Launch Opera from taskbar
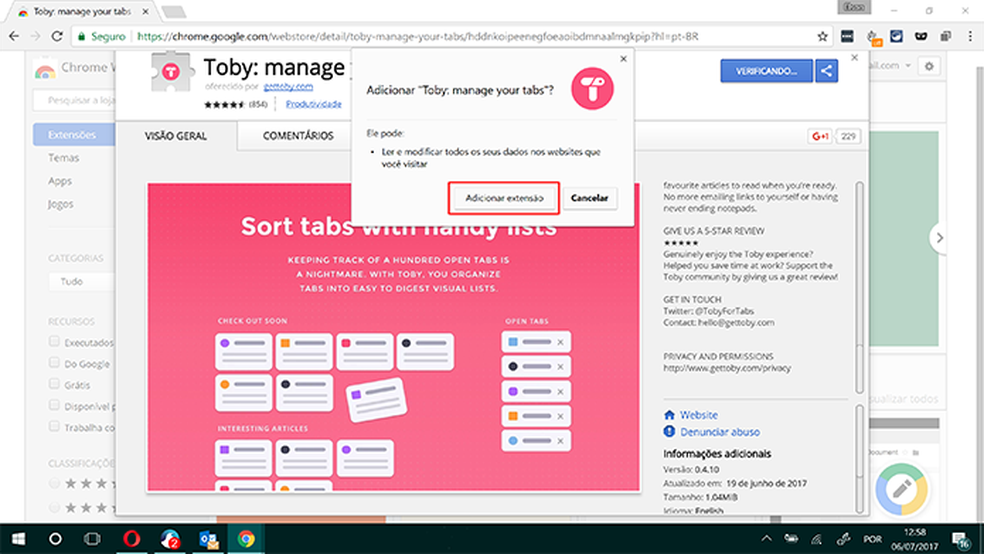 point(132,539)
